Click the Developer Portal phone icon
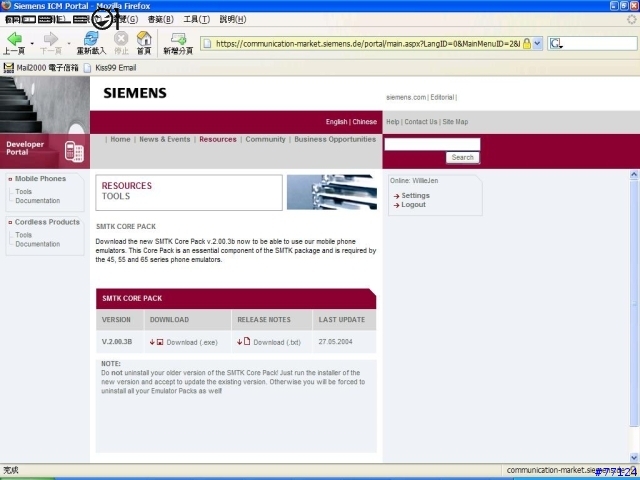Screen dimensions: 640x480 click(74, 151)
